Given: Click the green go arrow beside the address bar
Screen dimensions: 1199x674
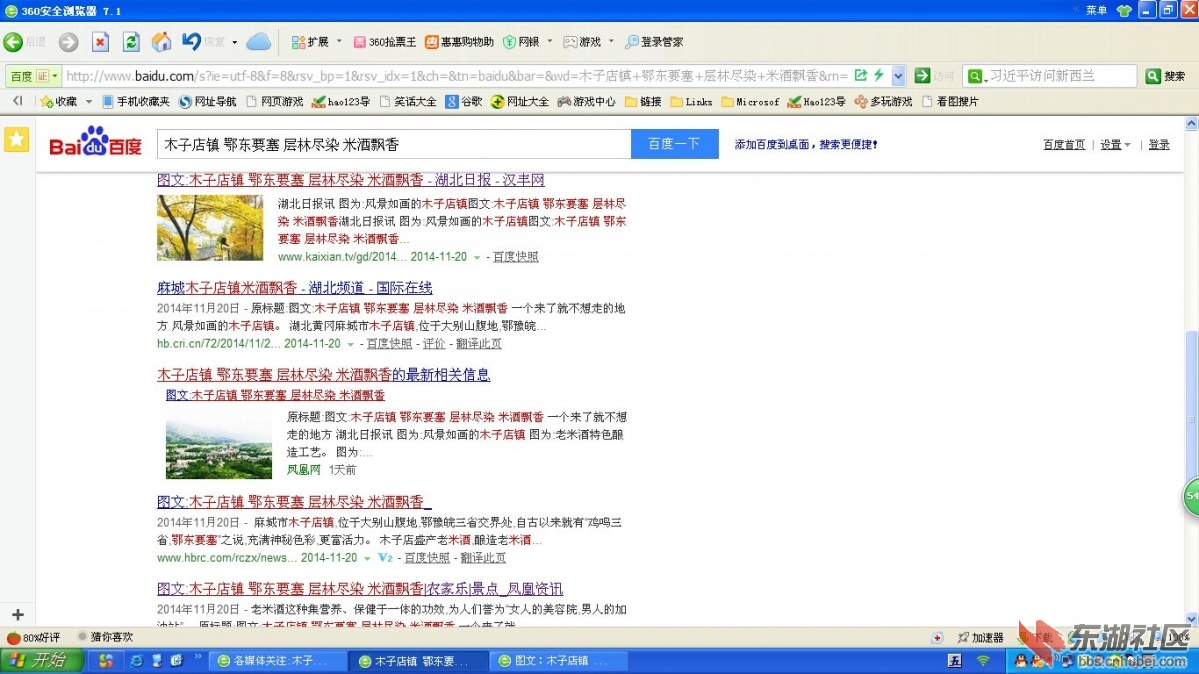Looking at the screenshot, I should [x=922, y=75].
